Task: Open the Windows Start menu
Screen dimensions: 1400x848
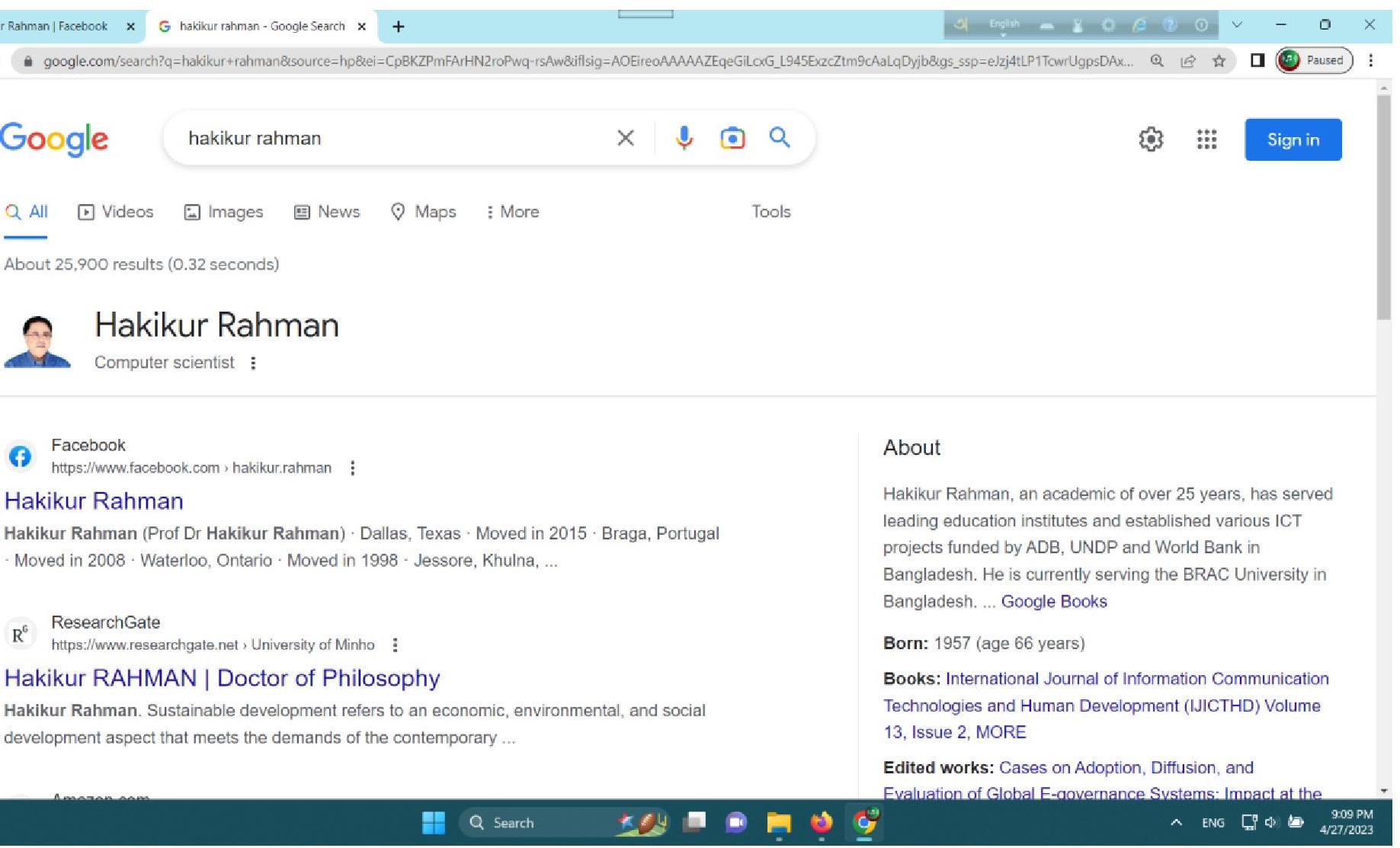Action: 433,823
